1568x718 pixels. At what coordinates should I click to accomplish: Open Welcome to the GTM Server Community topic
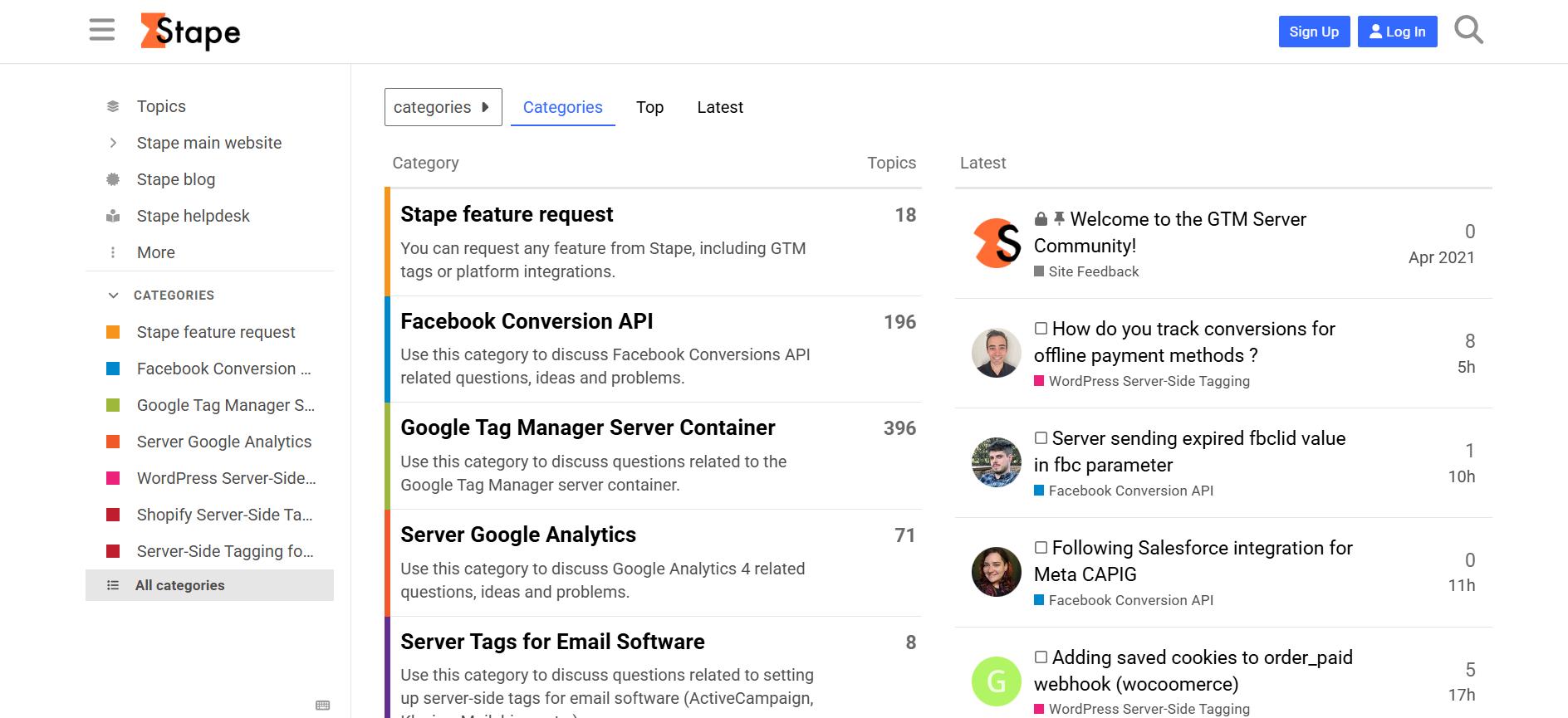coord(1170,232)
